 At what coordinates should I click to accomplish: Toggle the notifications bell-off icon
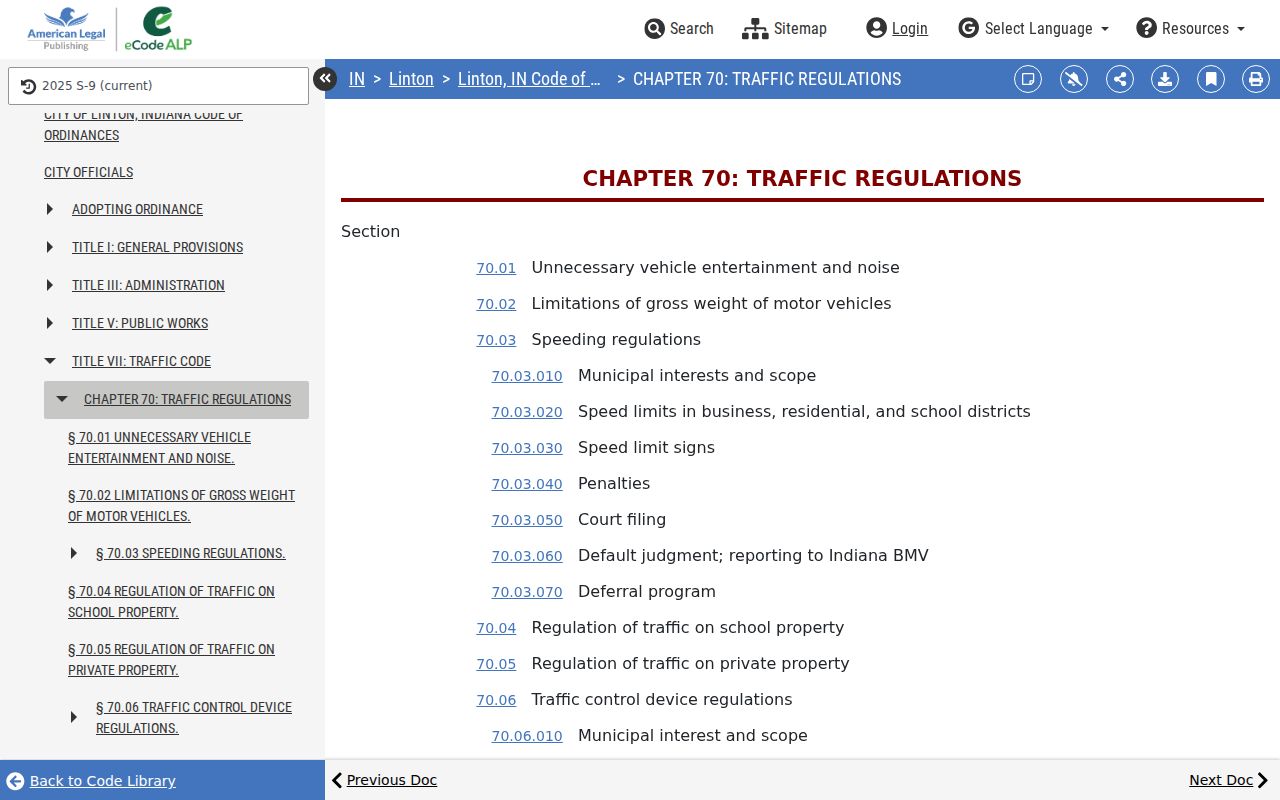pos(1074,79)
